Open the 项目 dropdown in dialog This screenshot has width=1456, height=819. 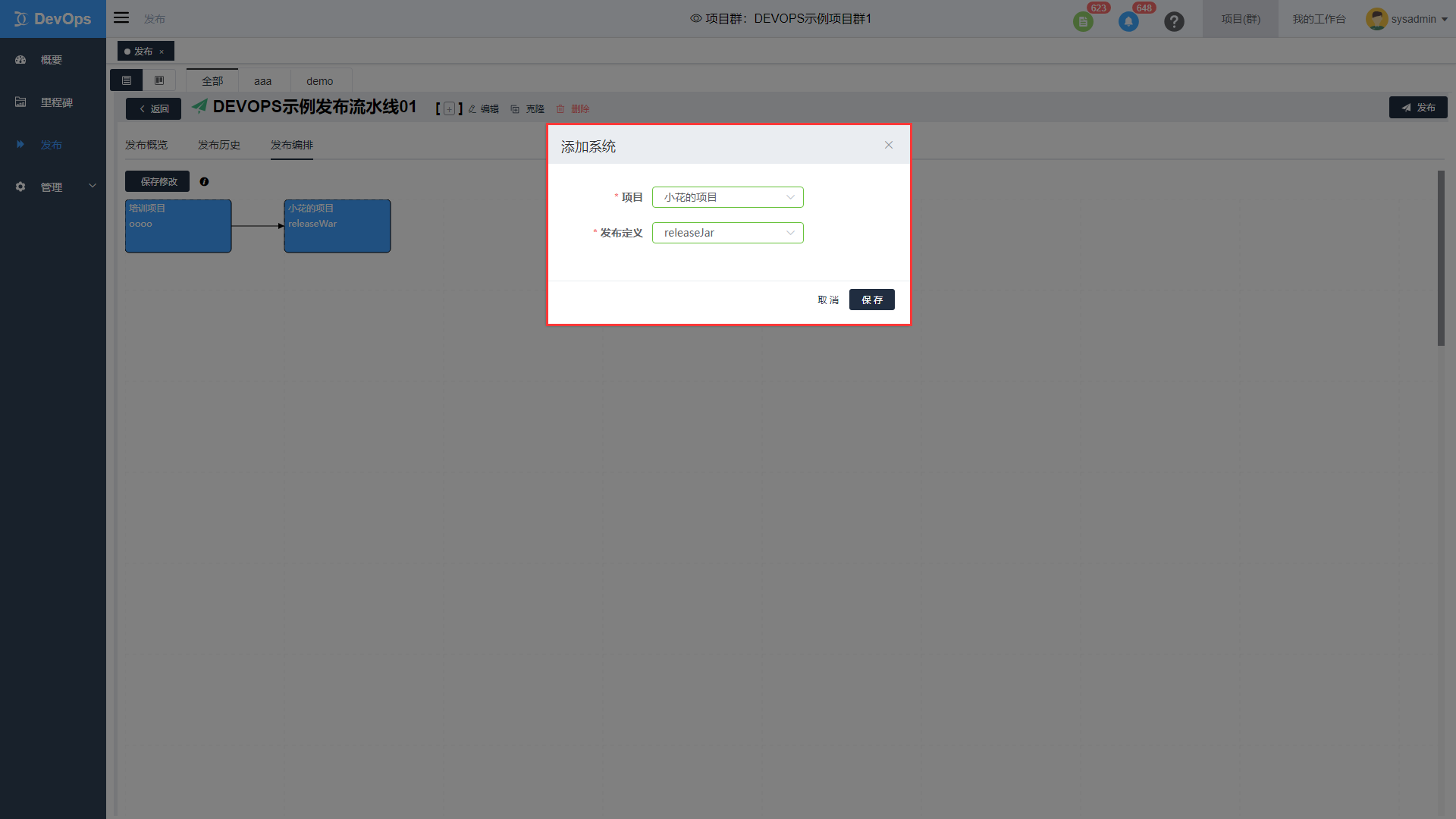(728, 197)
